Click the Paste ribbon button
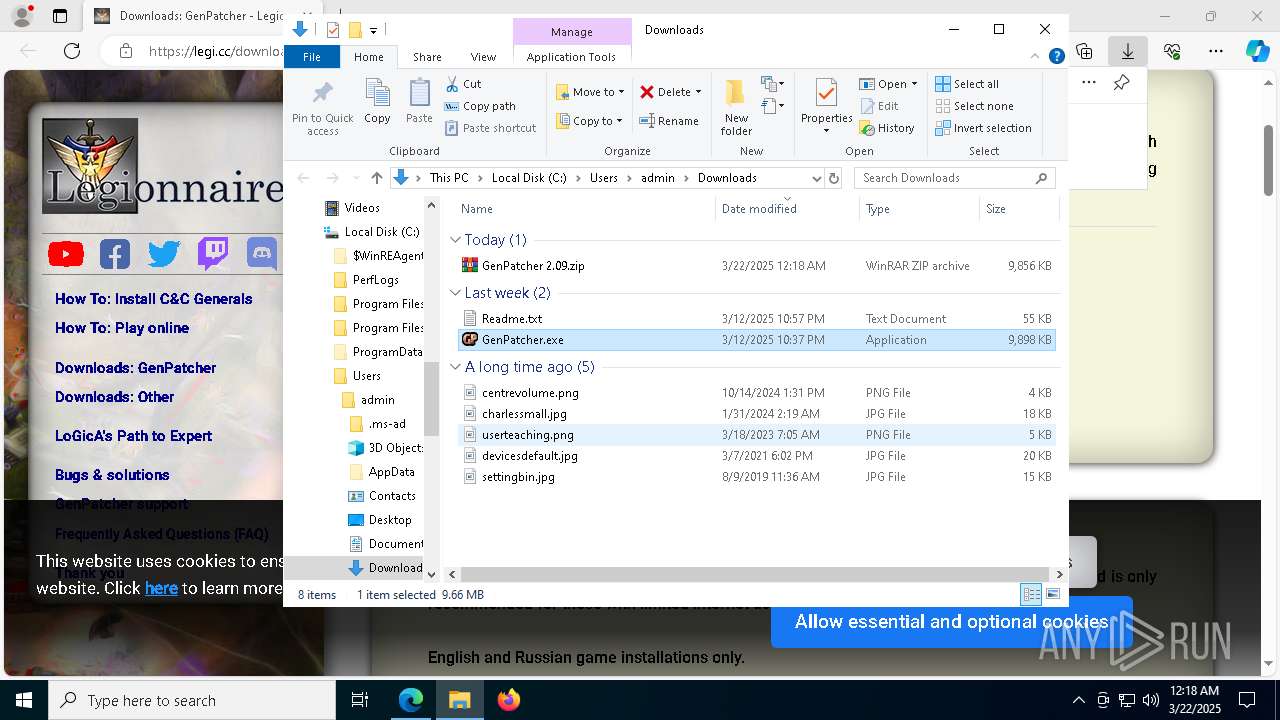Screen dimensions: 1280x720 tap(419, 103)
